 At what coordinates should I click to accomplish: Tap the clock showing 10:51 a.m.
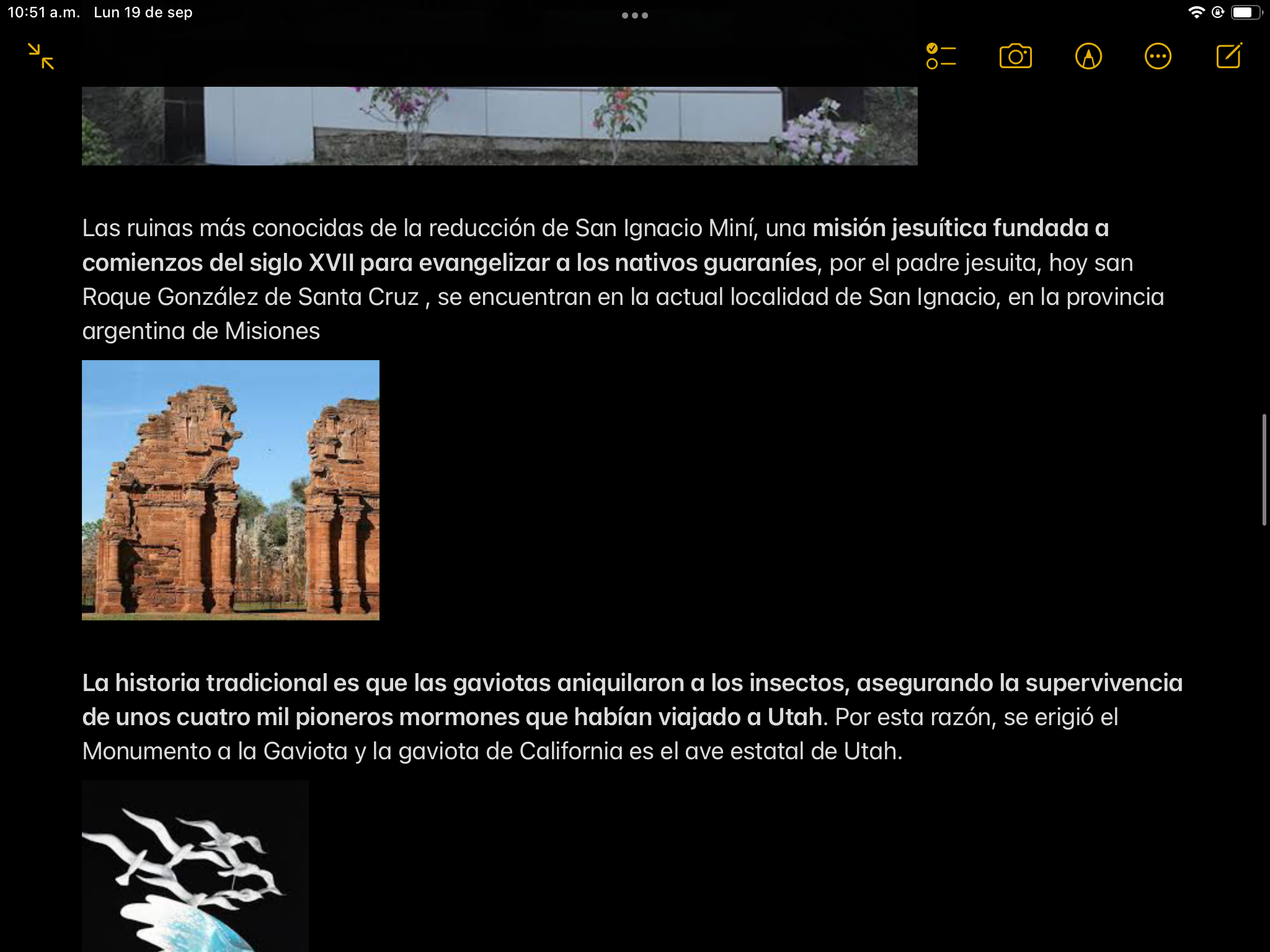43,12
